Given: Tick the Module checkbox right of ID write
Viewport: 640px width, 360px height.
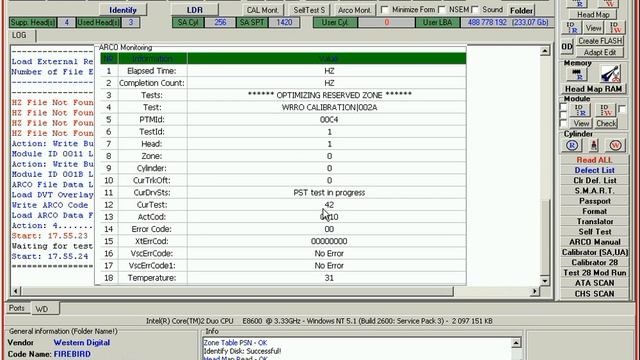Looking at the screenshot, I should point(622,109).
